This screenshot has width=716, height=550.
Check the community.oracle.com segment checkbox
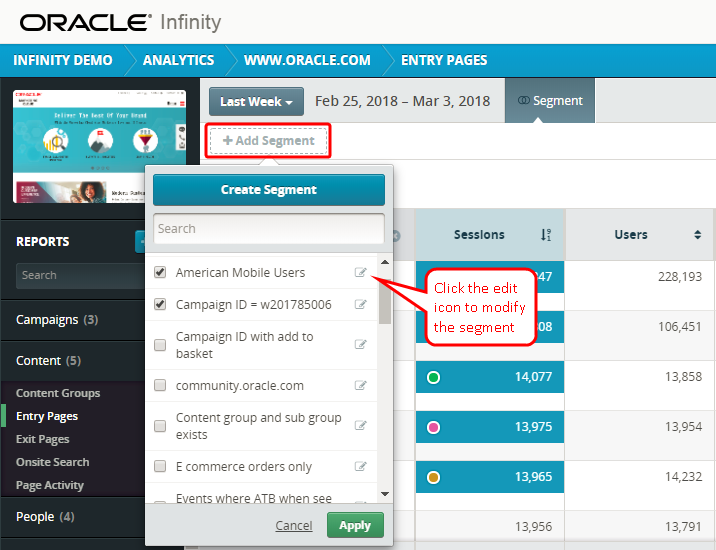pos(160,386)
